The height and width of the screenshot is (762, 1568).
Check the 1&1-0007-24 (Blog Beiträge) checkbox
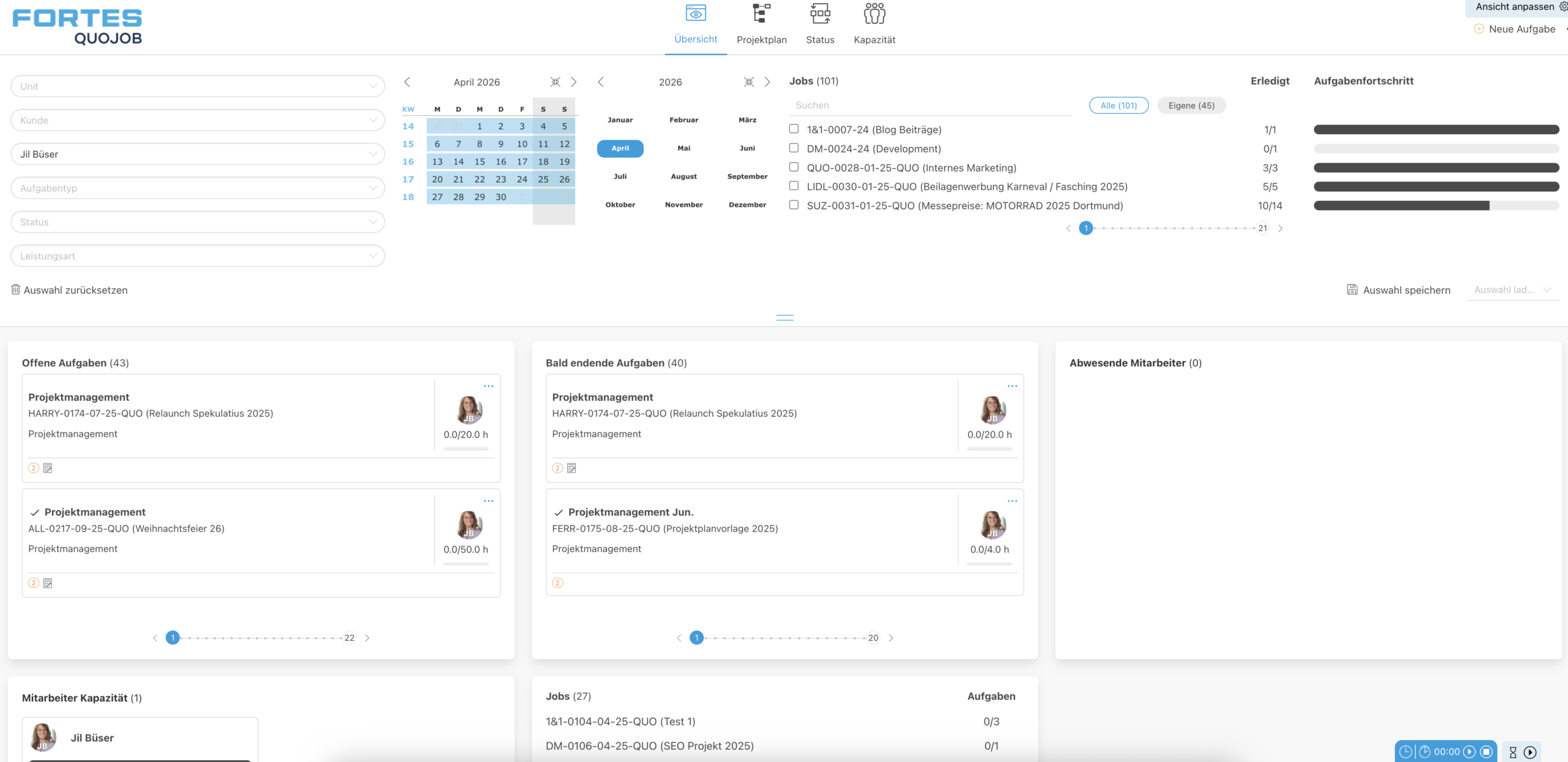(x=794, y=129)
